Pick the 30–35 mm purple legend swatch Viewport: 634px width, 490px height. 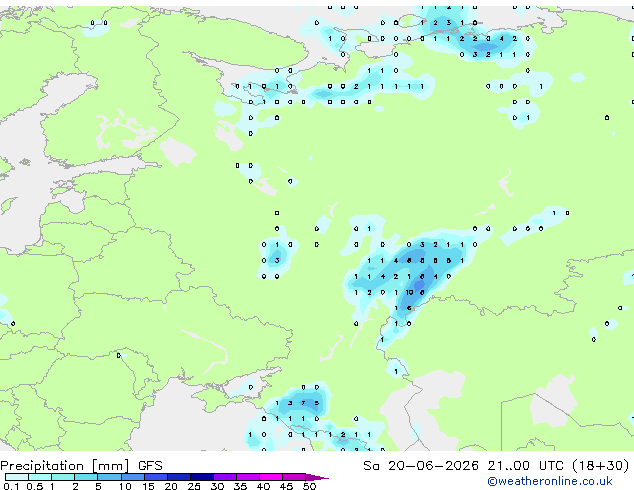pyautogui.click(x=224, y=477)
